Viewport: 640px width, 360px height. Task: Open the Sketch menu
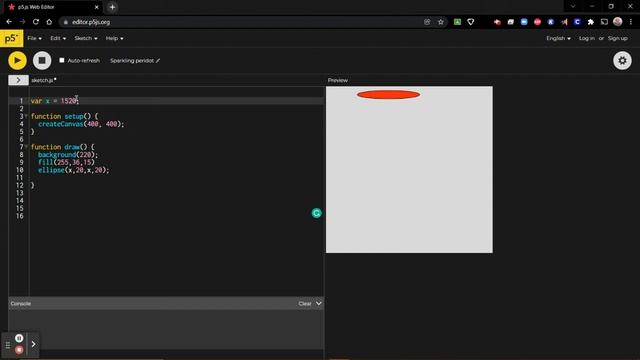86,38
